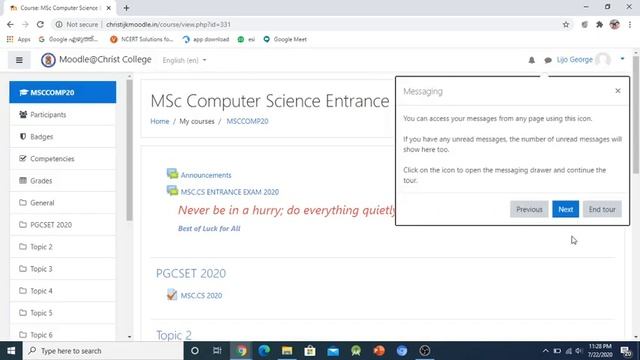This screenshot has height=360, width=640.
Task: Open app download bookmark
Action: (x=206, y=39)
